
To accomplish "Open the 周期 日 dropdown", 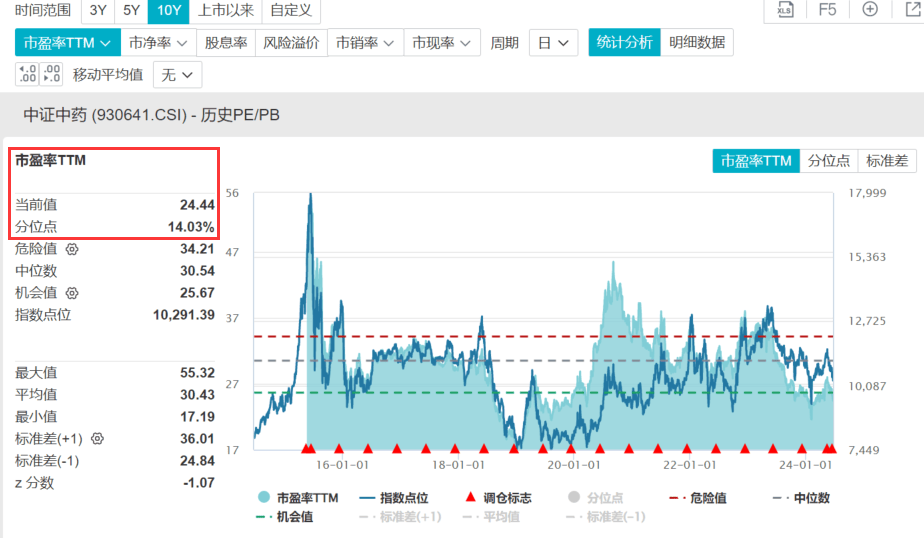I will coord(553,42).
